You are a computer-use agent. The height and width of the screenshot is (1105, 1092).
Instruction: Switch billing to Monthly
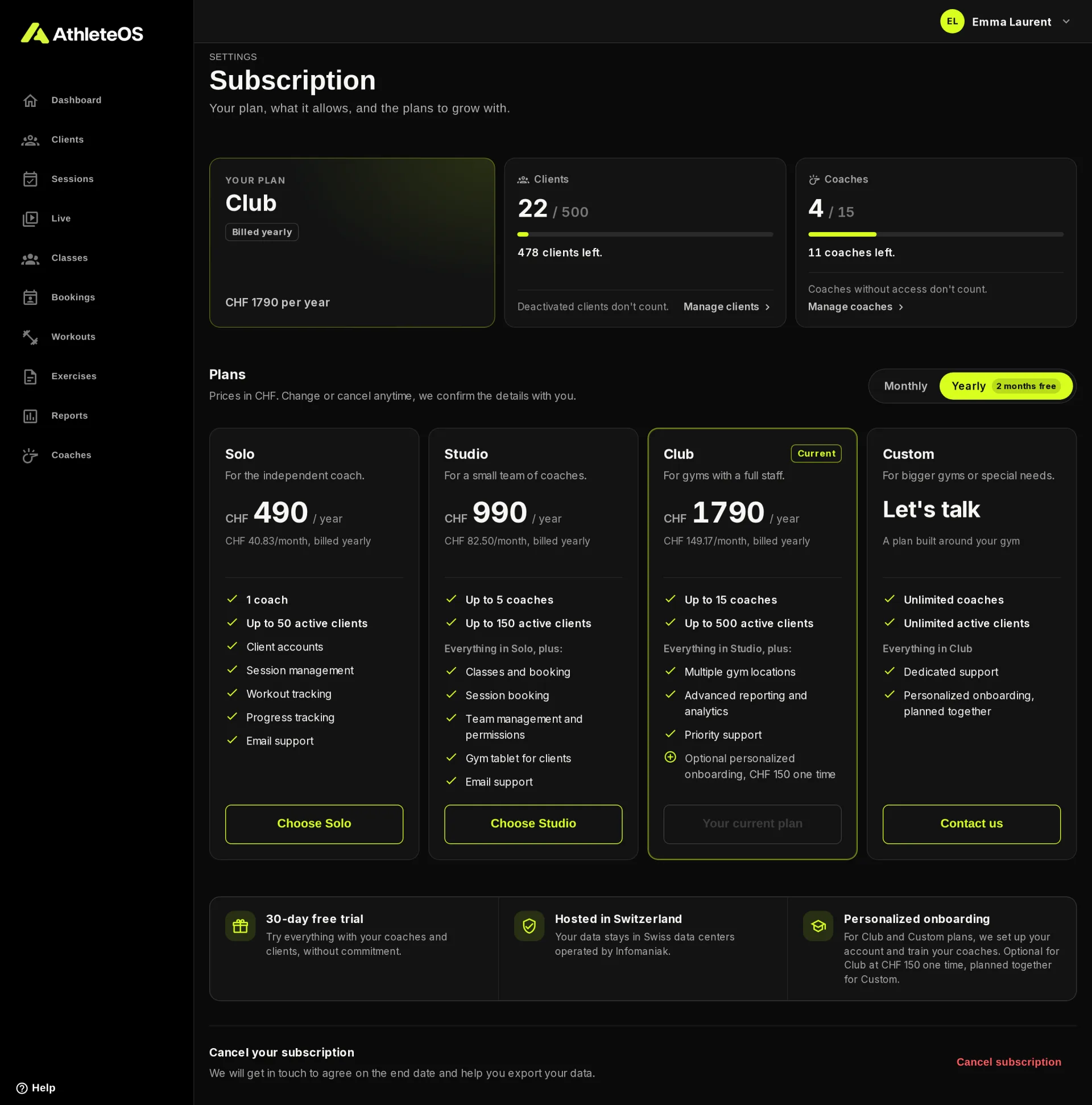[x=905, y=386]
